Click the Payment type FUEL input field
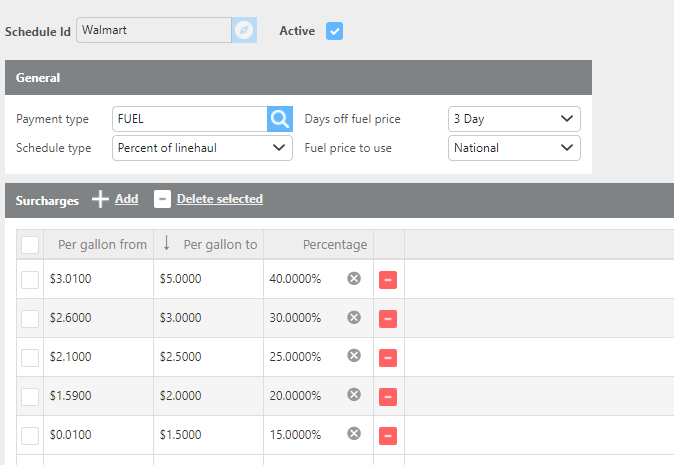 coord(189,119)
